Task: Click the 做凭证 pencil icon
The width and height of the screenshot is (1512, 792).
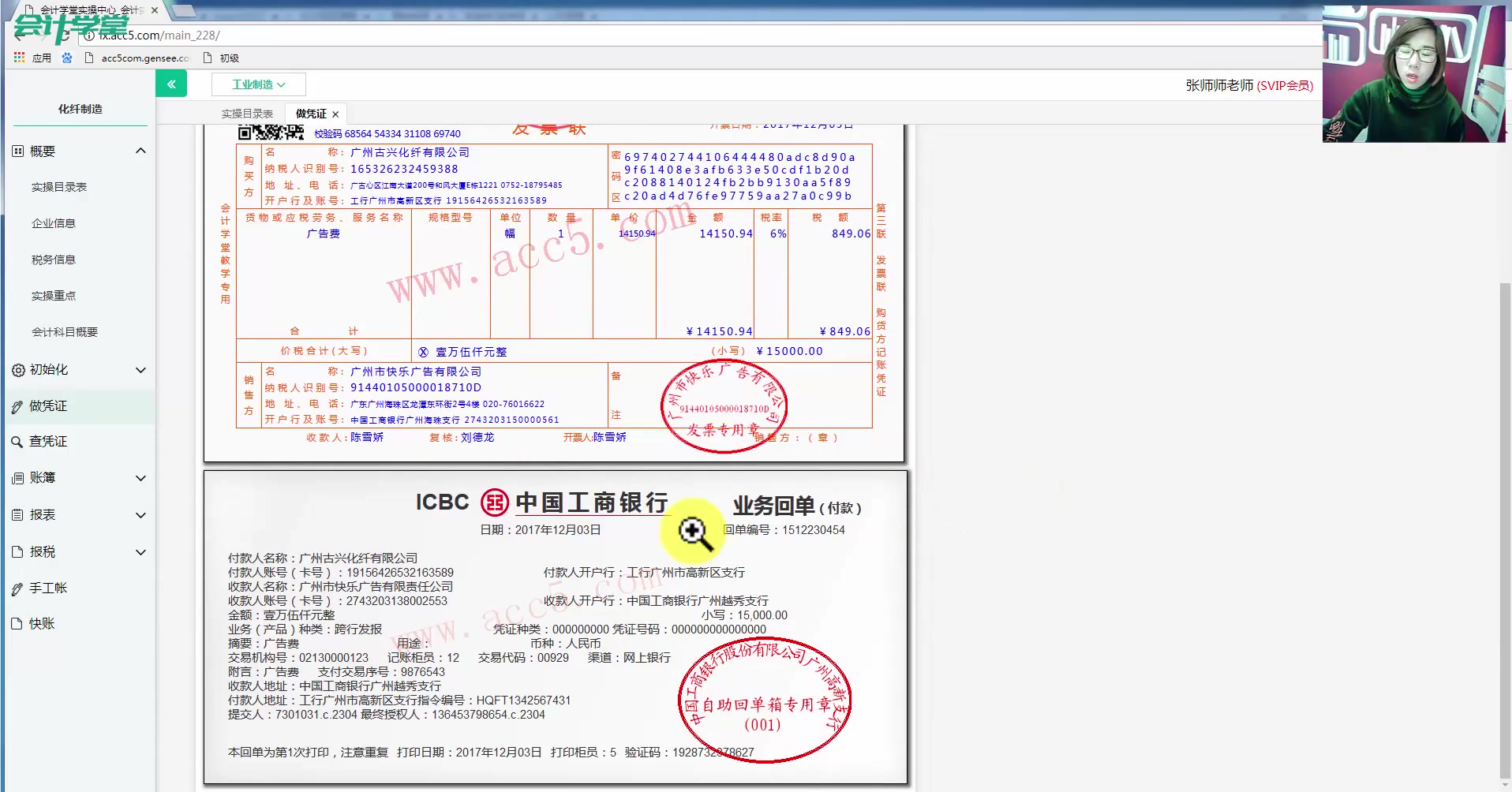Action: click(x=17, y=407)
